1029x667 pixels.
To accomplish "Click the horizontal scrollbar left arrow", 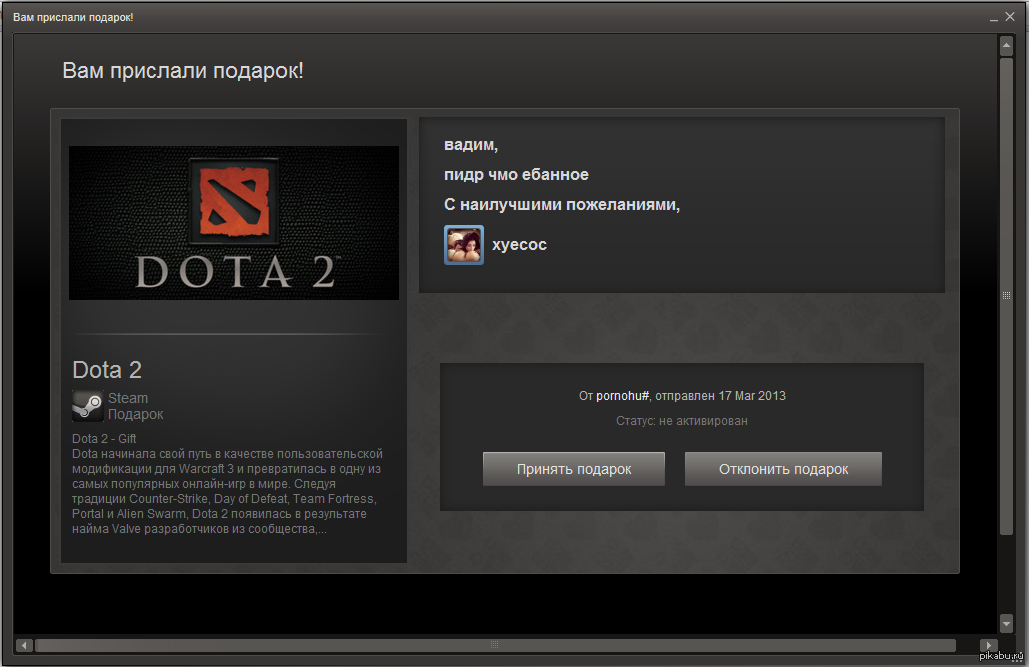I will 25,645.
